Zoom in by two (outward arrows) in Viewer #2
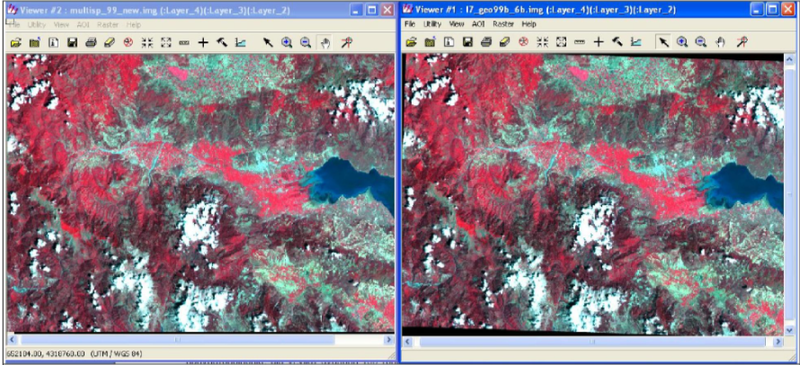The height and width of the screenshot is (365, 800). click(x=166, y=43)
